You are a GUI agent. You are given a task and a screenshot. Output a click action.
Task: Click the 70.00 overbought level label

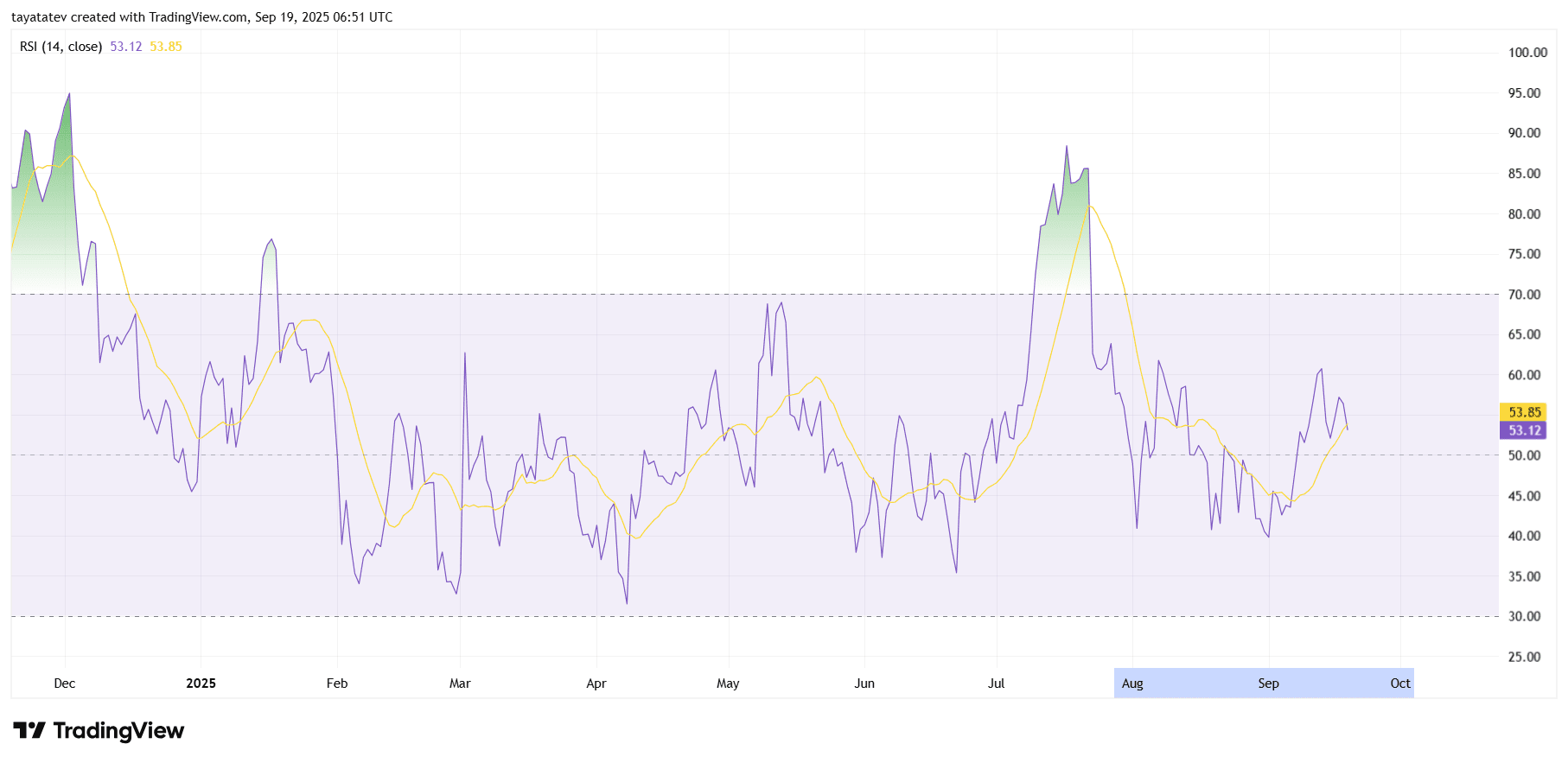(x=1524, y=295)
